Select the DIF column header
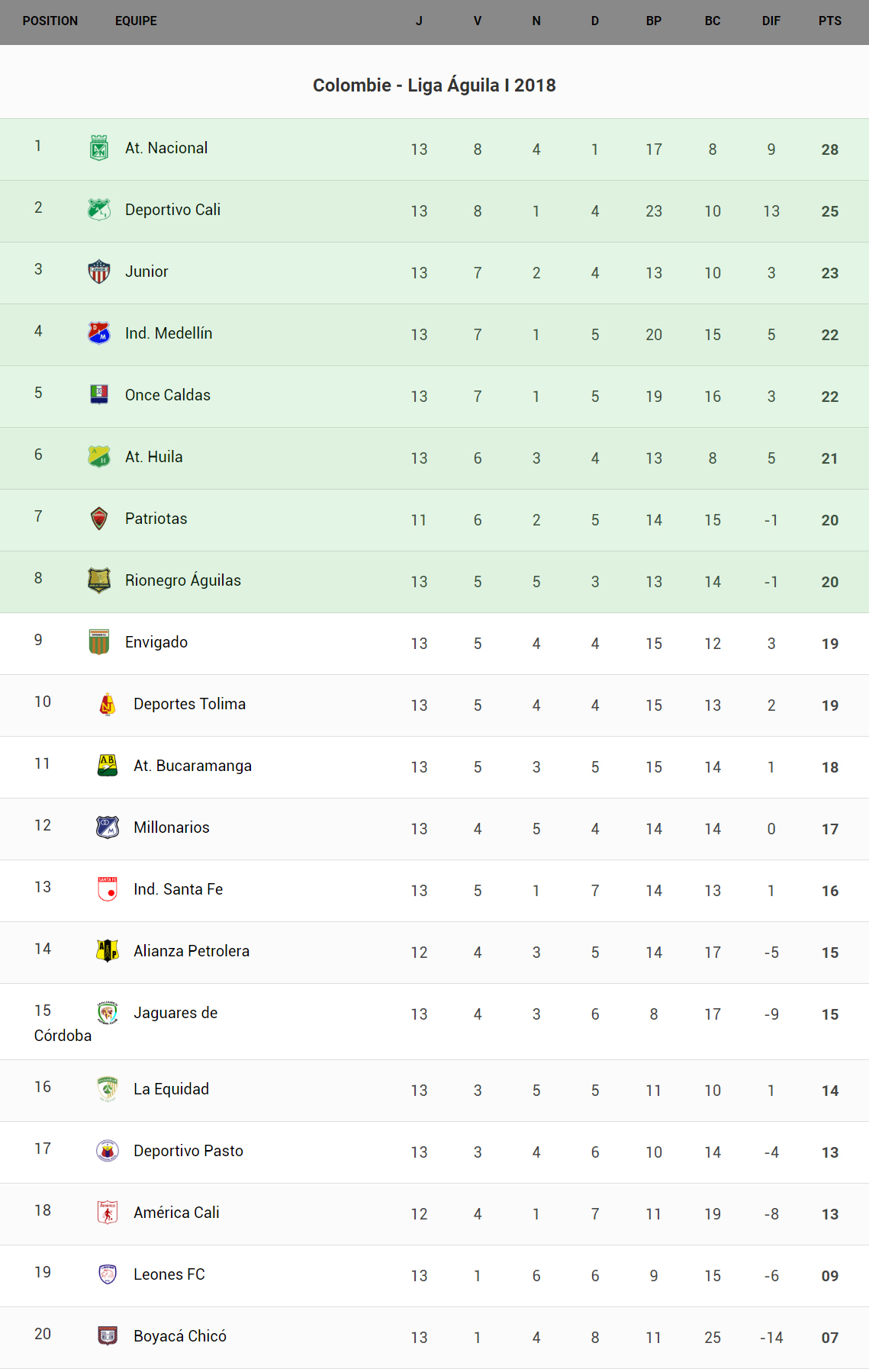Screen dimensions: 869x1372 tap(771, 21)
